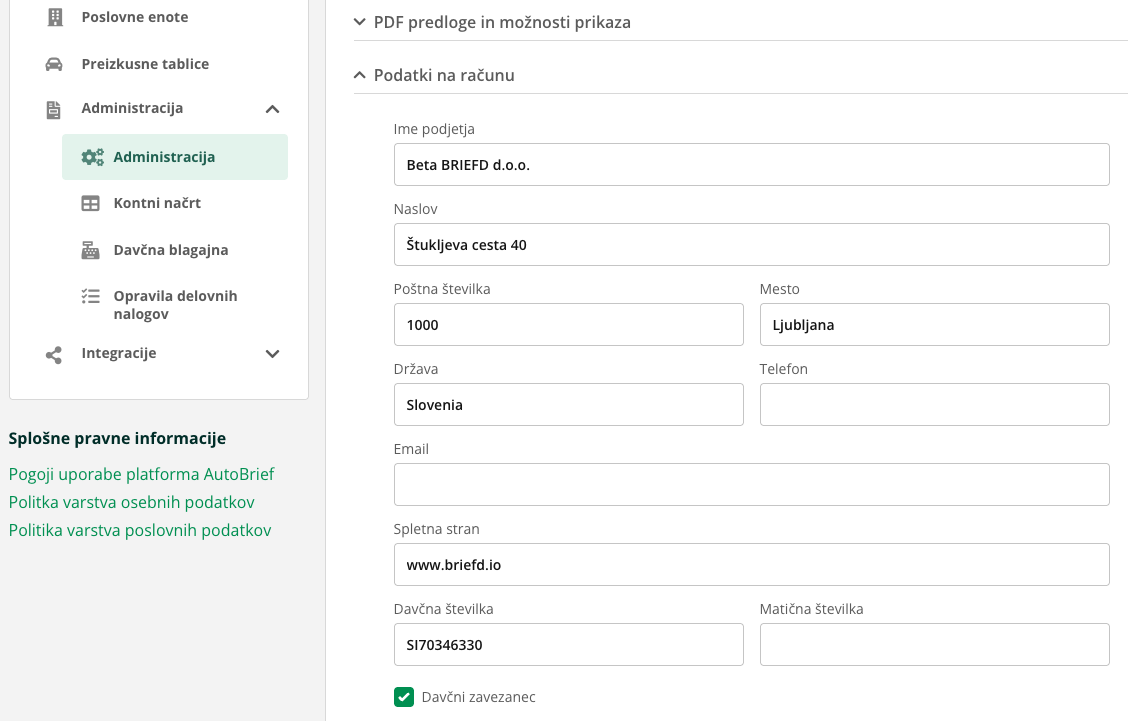Screen dimensions: 1128x721
Task: Click the share icon beside Integracije
Action: coord(54,354)
